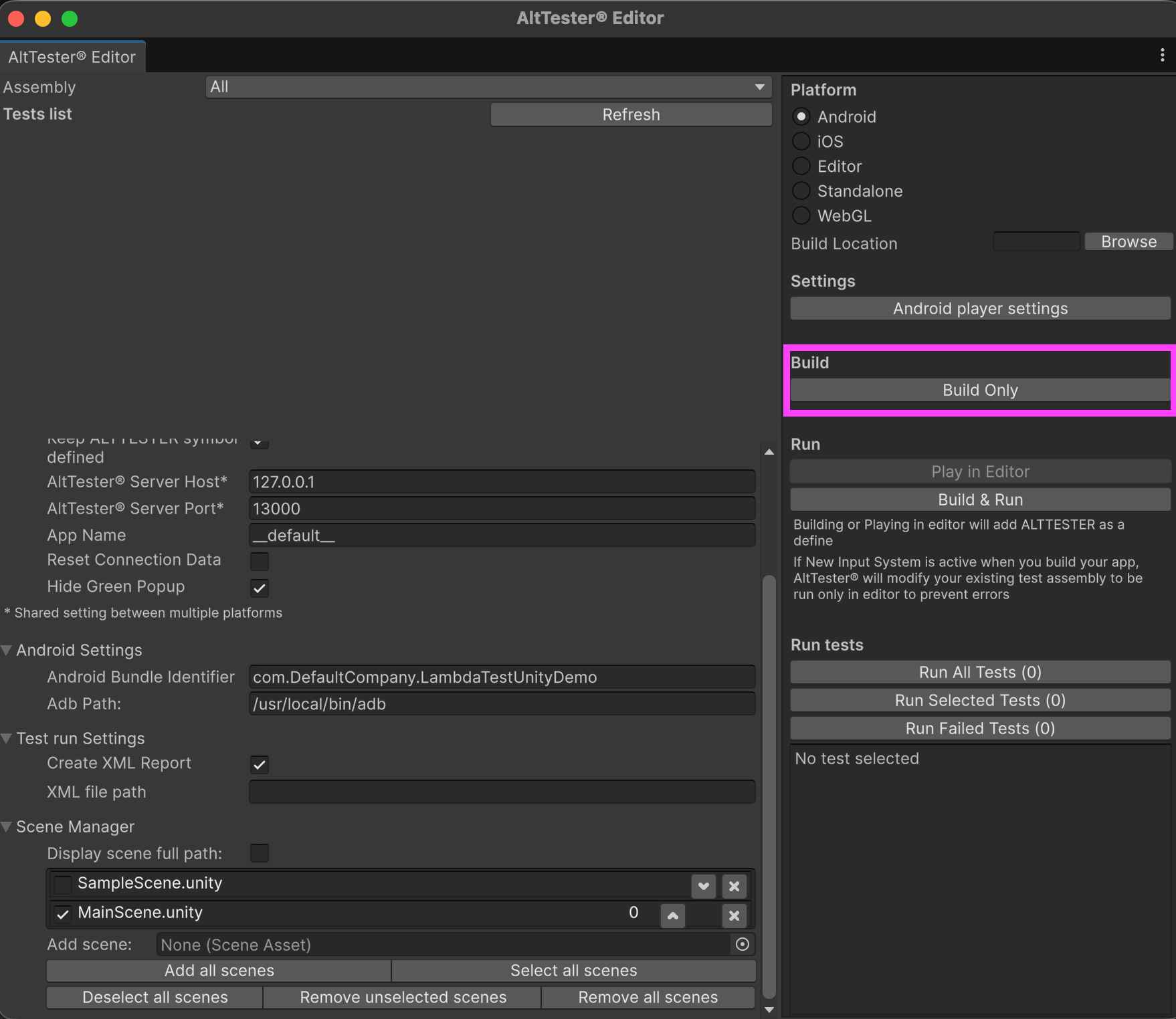Click the 'Tests list' heading
This screenshot has width=1176, height=1019.
coord(37,114)
